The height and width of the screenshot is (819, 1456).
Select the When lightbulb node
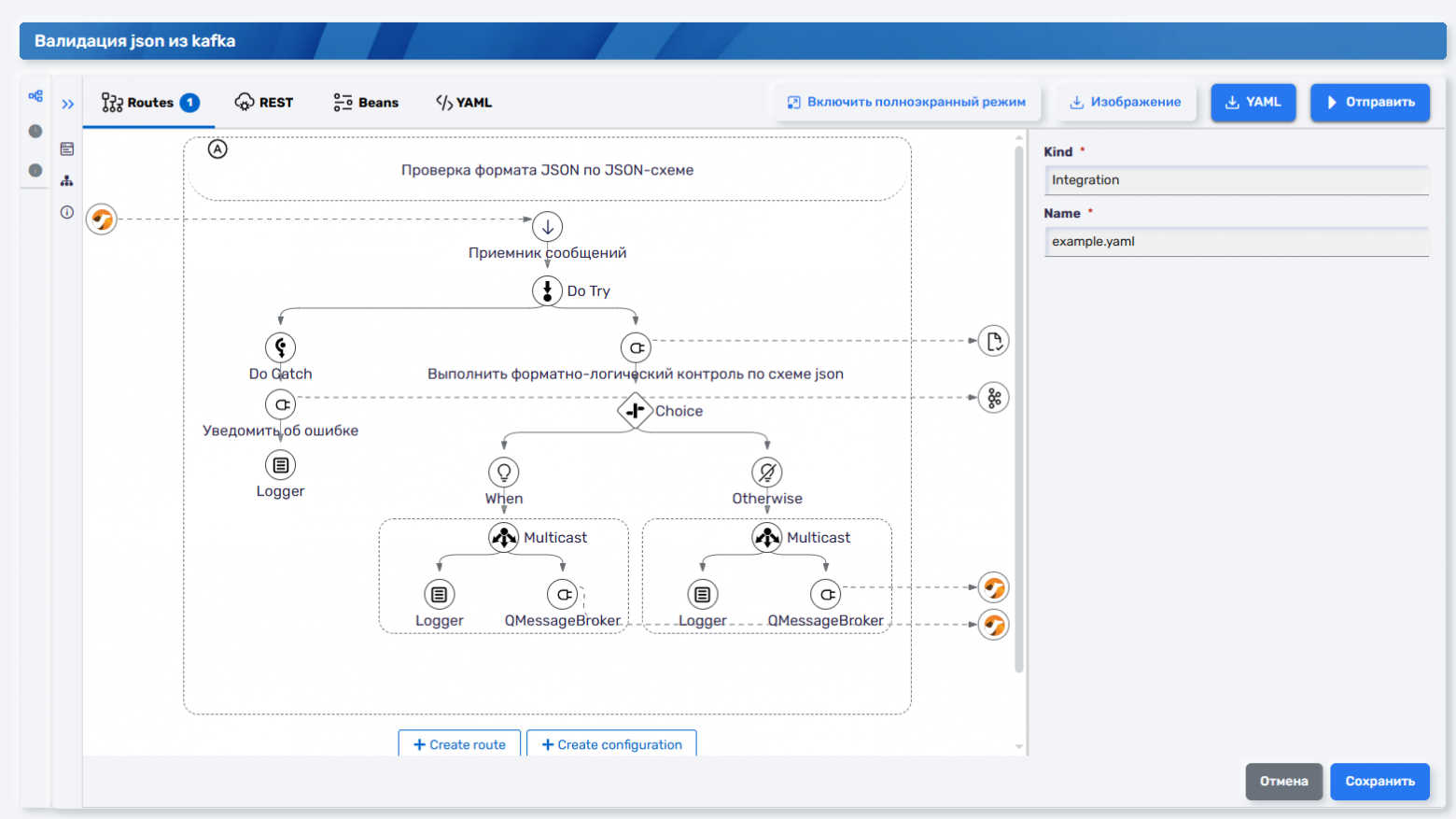[504, 473]
